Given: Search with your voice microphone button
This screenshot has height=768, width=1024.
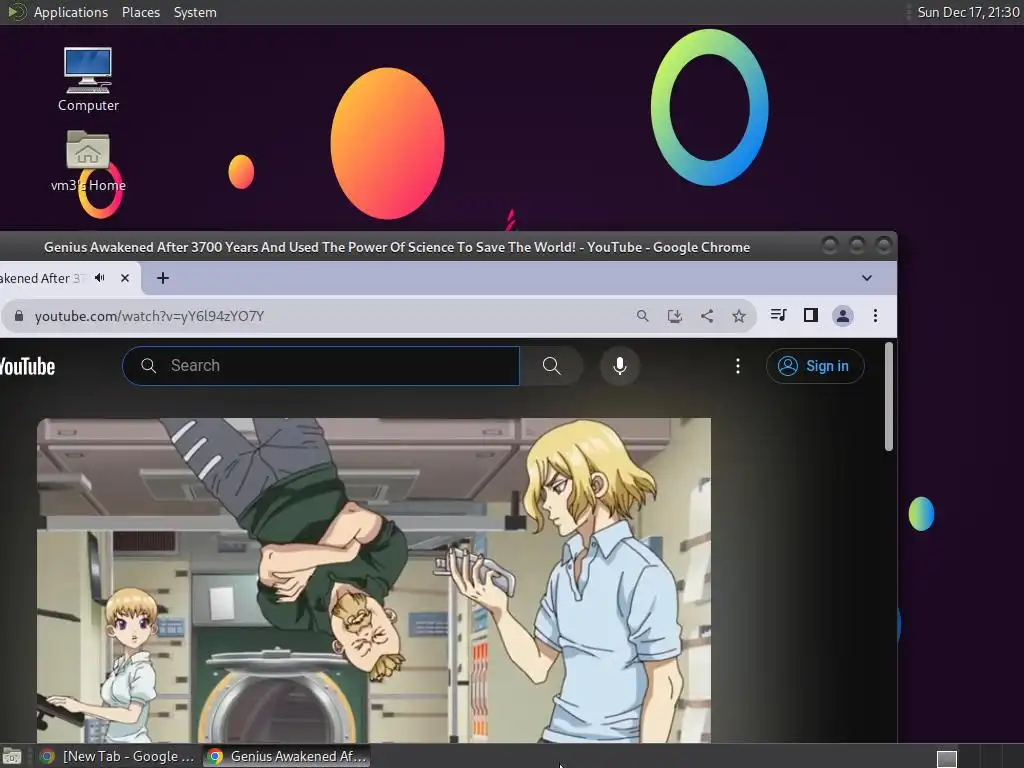Looking at the screenshot, I should [x=620, y=366].
